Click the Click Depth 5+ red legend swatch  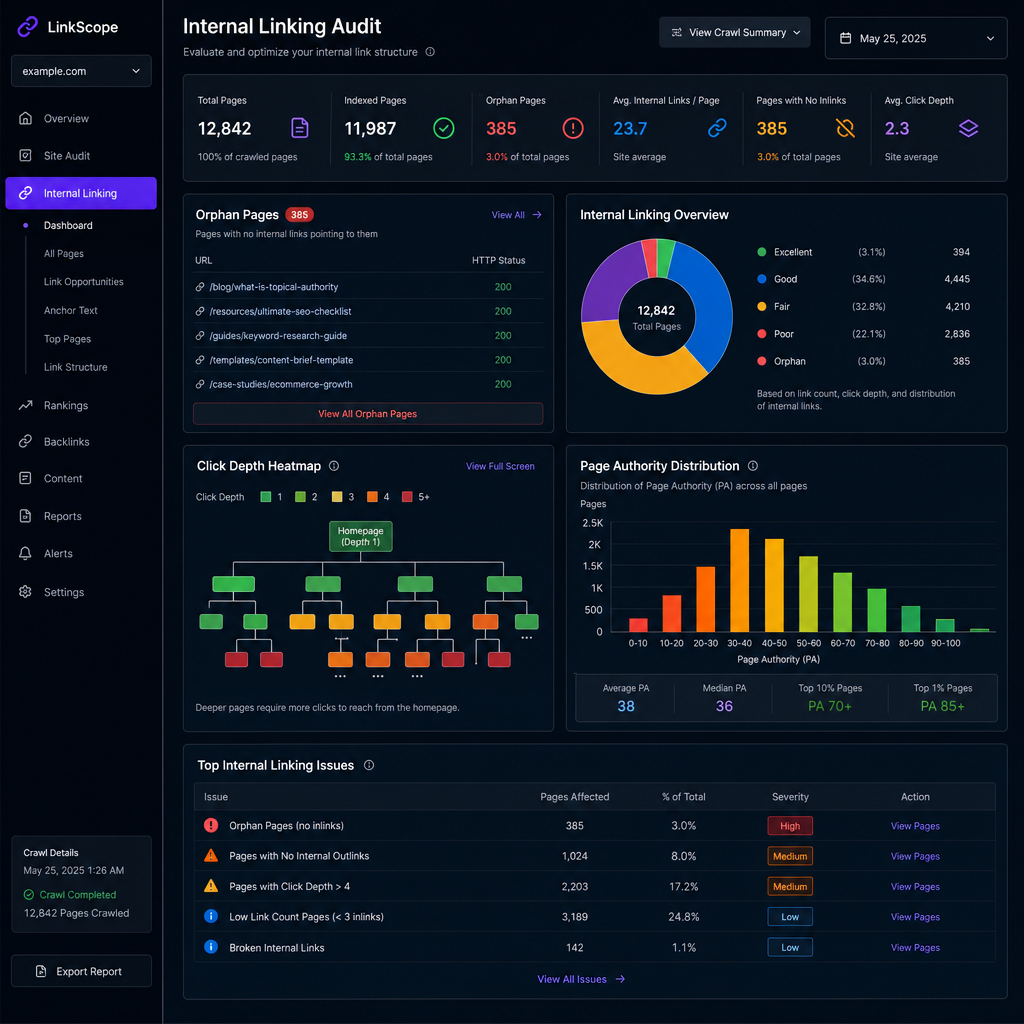(x=407, y=496)
